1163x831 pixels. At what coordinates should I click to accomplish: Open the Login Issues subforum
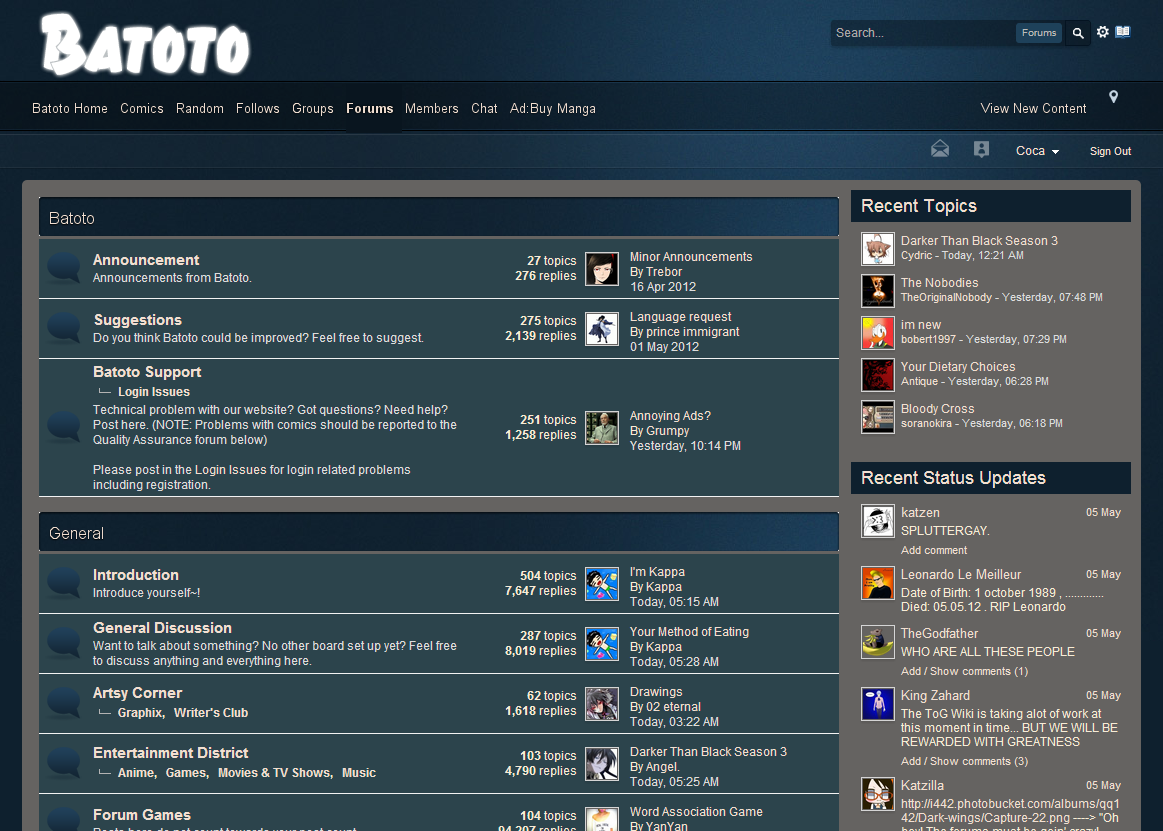(154, 392)
